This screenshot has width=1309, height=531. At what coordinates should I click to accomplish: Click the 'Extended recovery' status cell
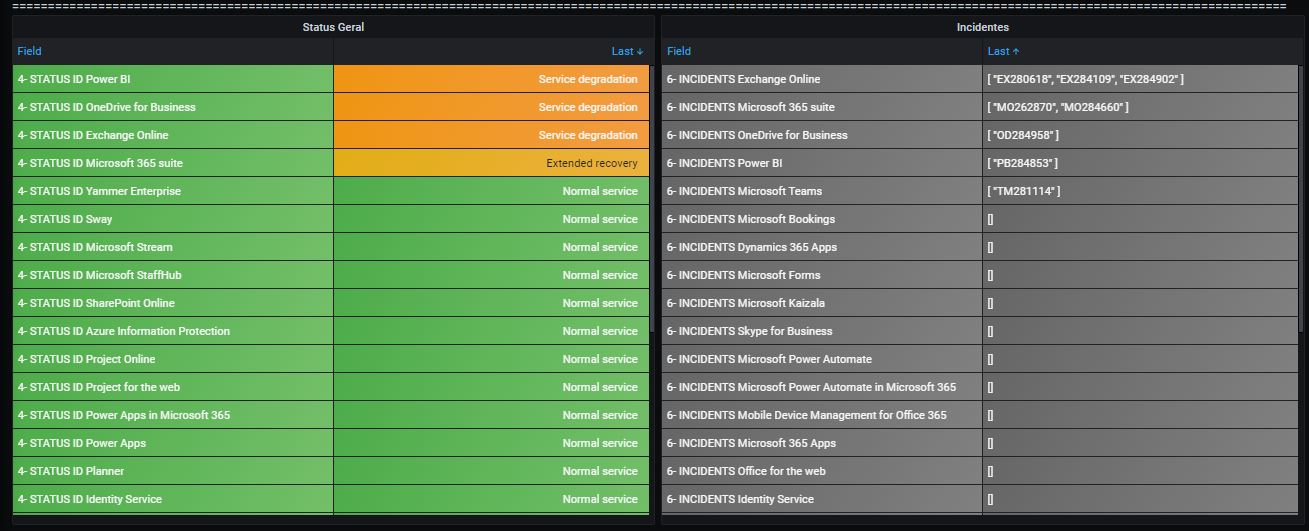tap(491, 163)
